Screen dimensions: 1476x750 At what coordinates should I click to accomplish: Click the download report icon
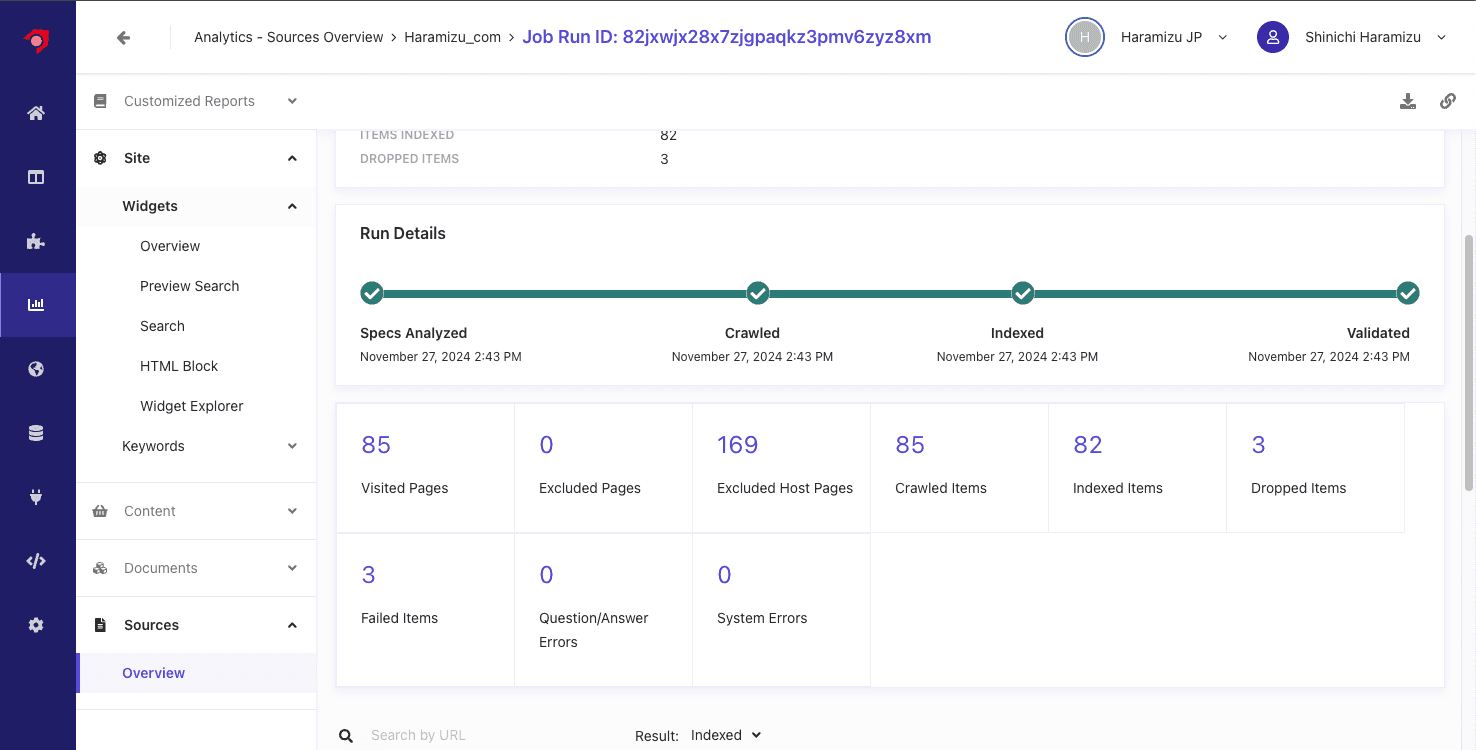pos(1408,101)
